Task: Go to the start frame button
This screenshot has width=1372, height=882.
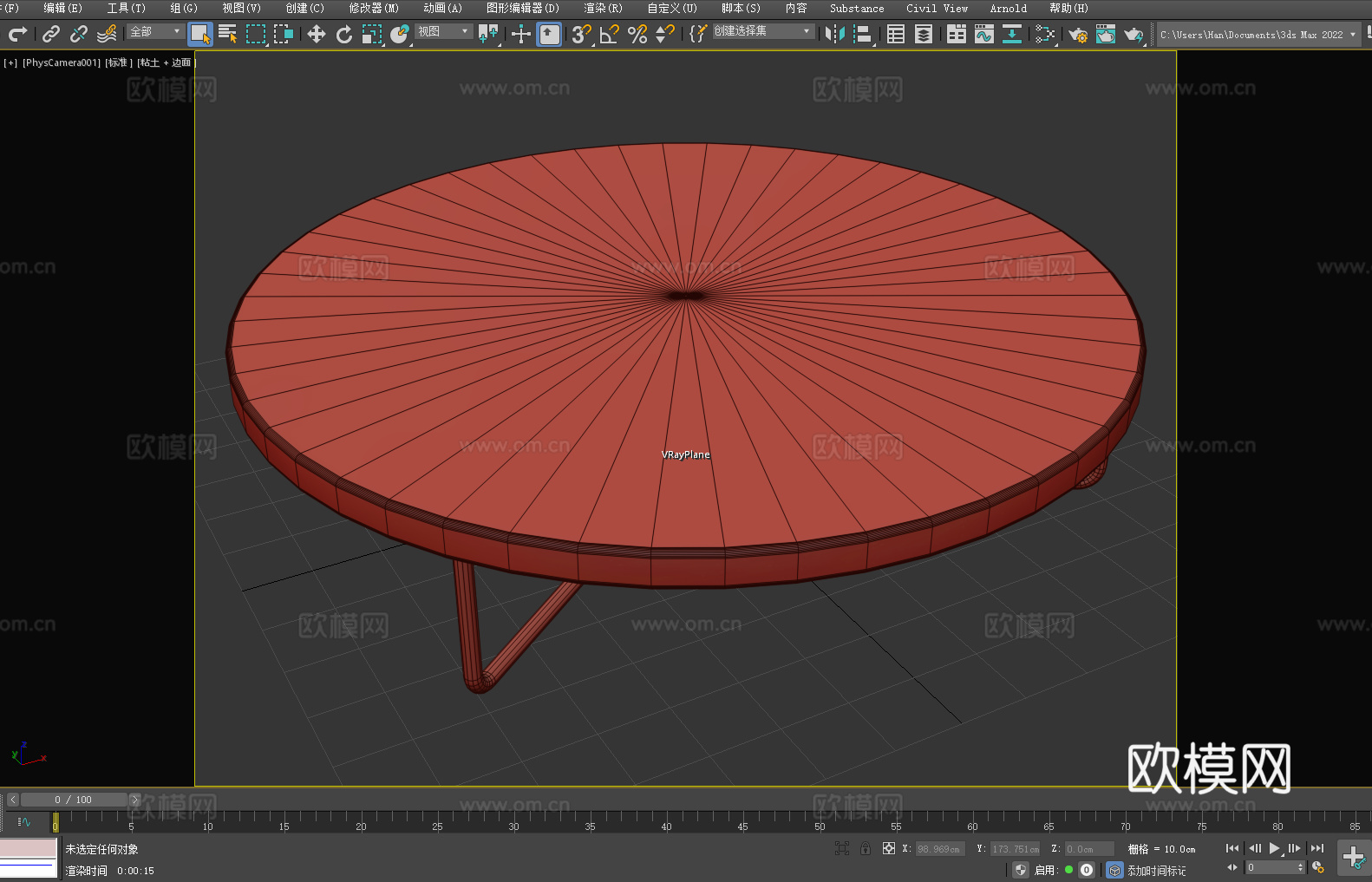Action: pos(1232,848)
